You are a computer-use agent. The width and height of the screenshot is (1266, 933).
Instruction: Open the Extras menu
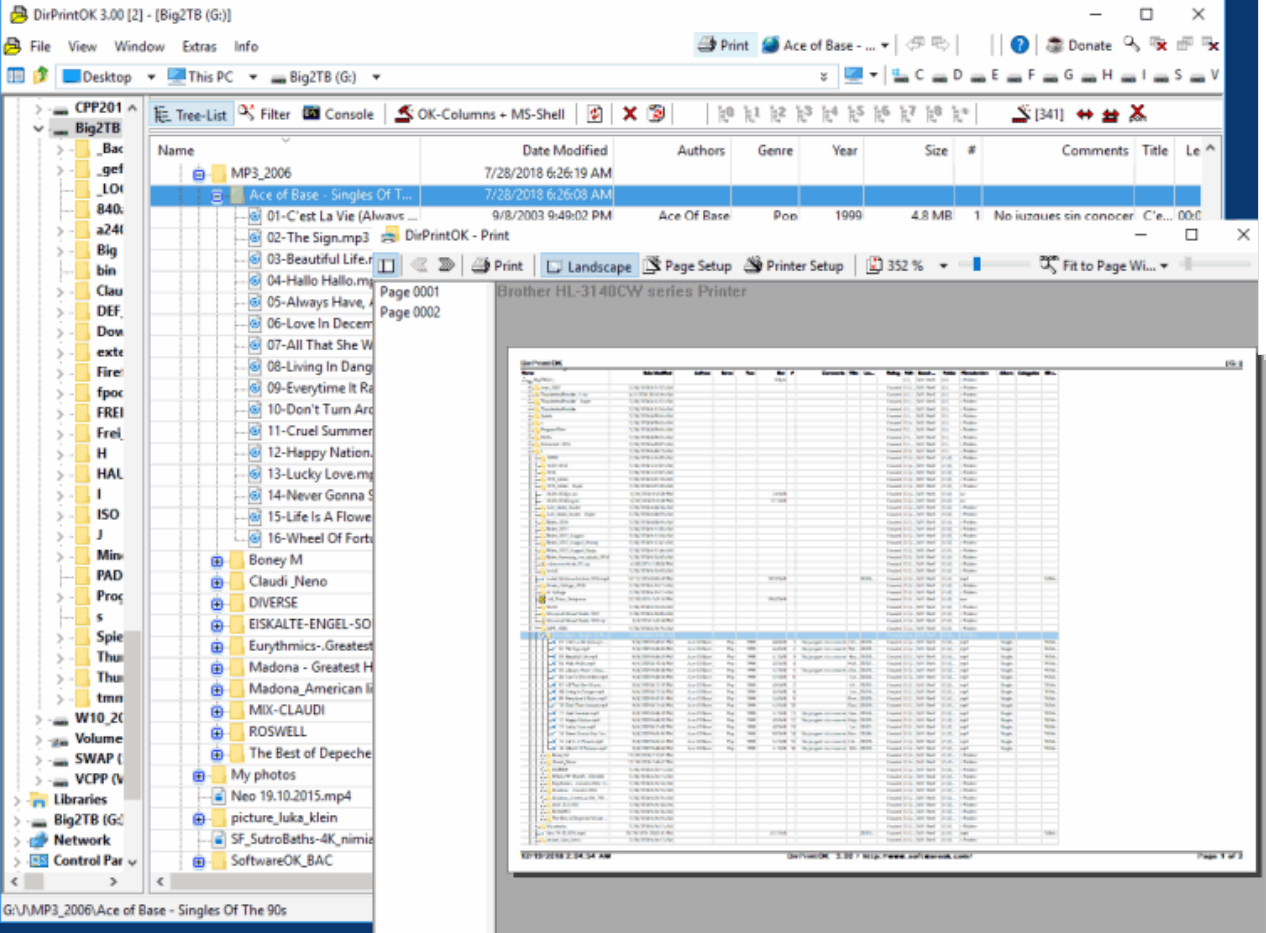pyautogui.click(x=198, y=46)
